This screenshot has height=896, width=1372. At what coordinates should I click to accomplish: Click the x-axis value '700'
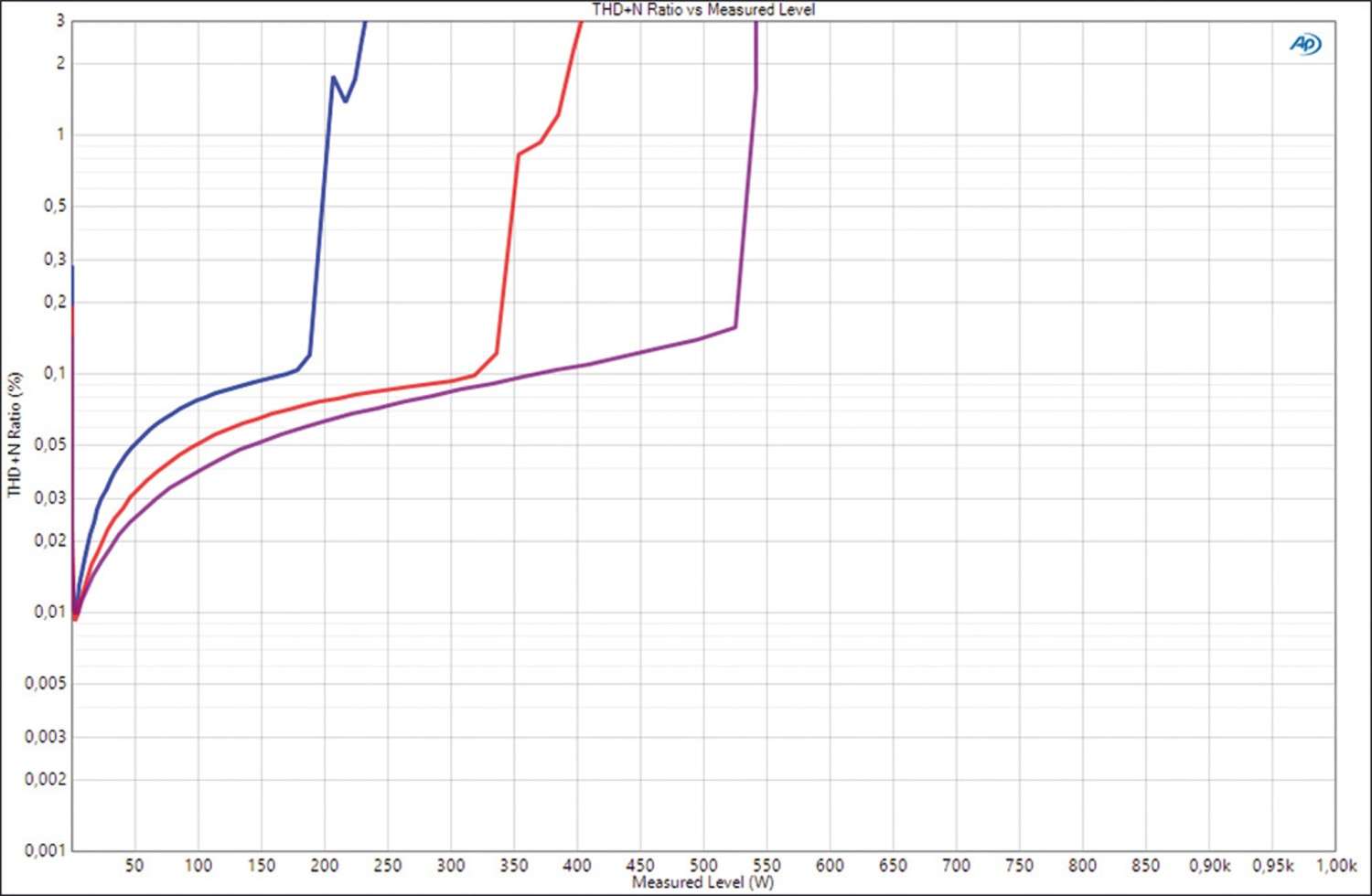pos(956,865)
